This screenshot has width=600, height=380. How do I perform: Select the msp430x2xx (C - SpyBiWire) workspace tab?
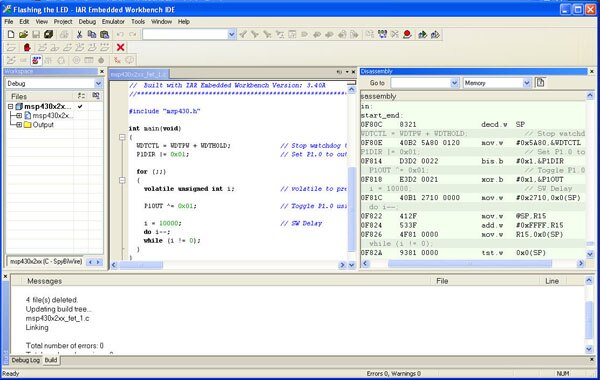(46, 262)
